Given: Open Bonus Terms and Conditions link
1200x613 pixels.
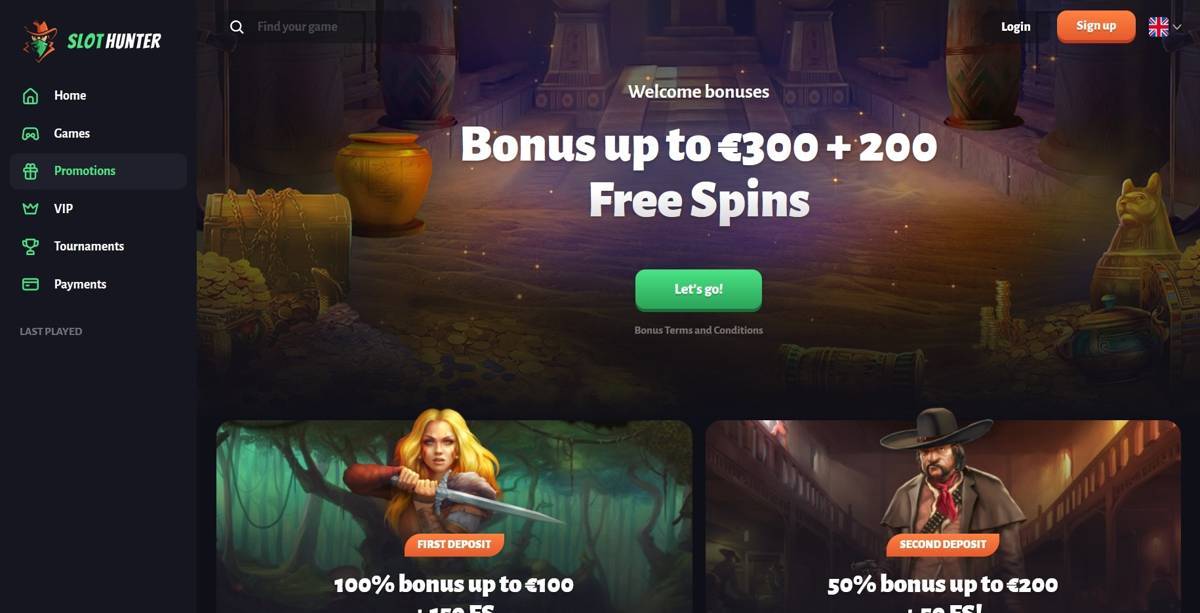Looking at the screenshot, I should (698, 330).
